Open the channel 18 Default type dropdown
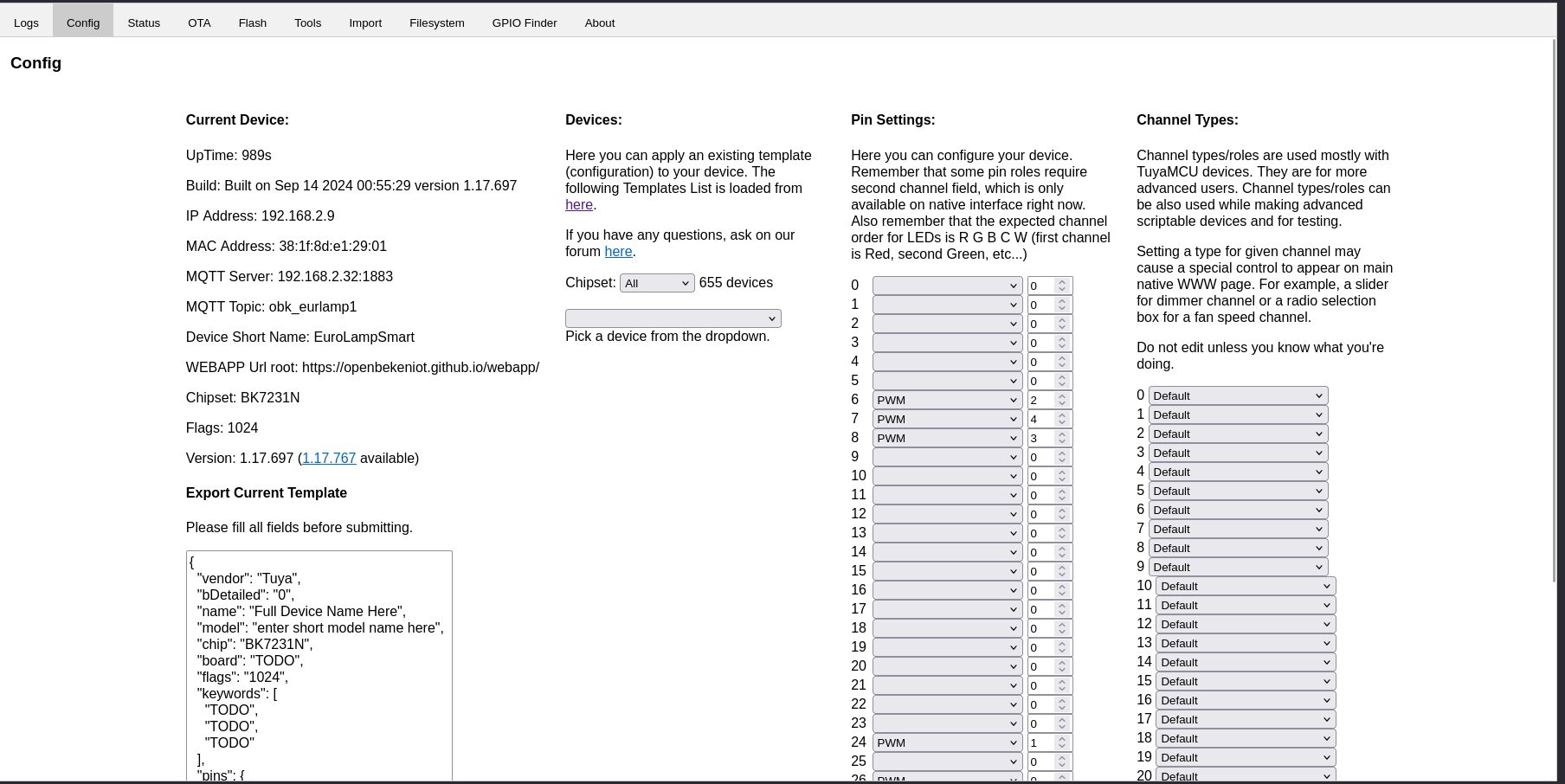The image size is (1565, 784). 1245,737
